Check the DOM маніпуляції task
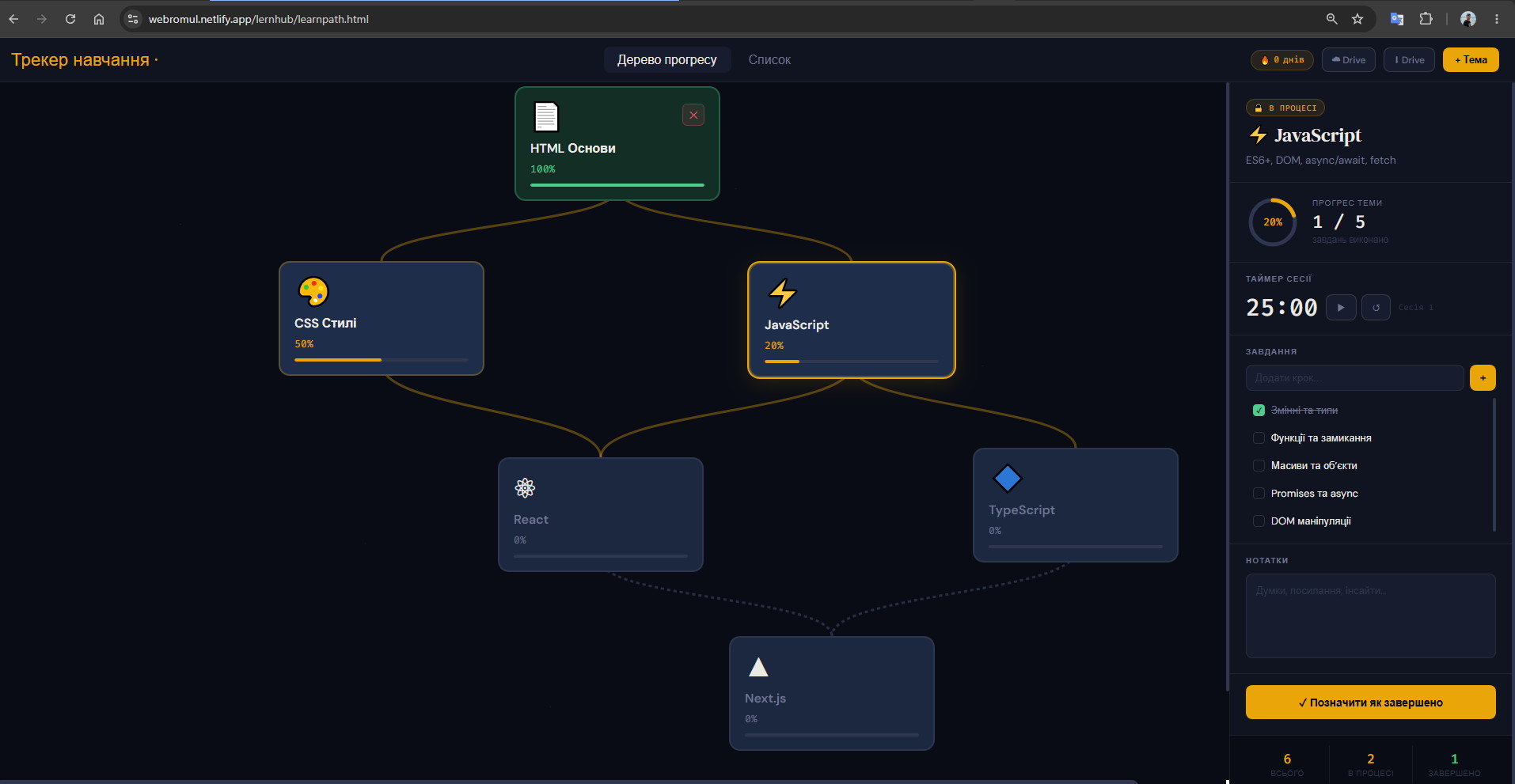The width and height of the screenshot is (1515, 784). click(x=1259, y=521)
